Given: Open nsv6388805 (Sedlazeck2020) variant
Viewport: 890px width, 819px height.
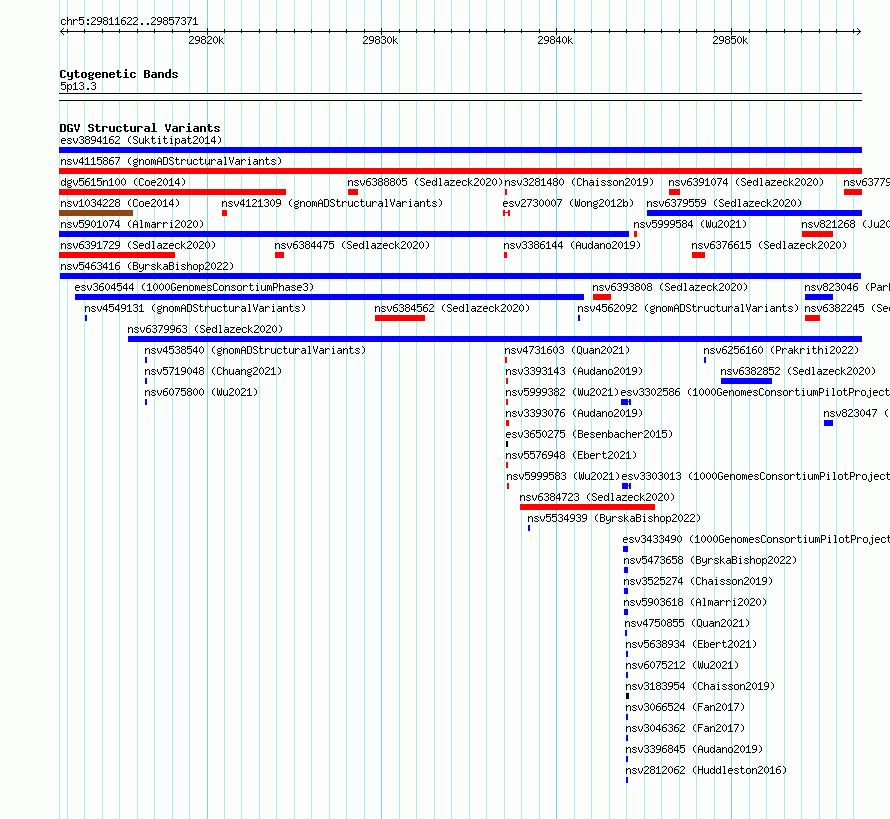Looking at the screenshot, I should (425, 182).
